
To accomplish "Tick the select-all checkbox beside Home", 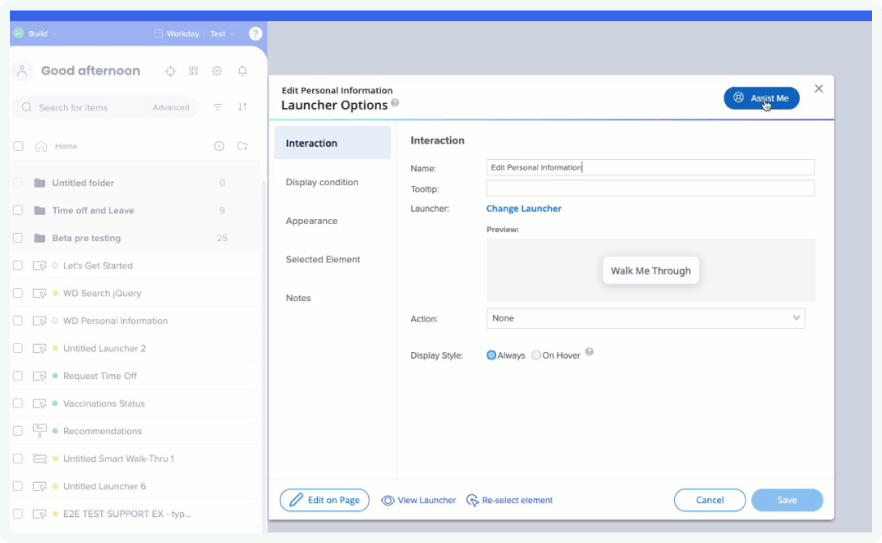I will coord(19,146).
